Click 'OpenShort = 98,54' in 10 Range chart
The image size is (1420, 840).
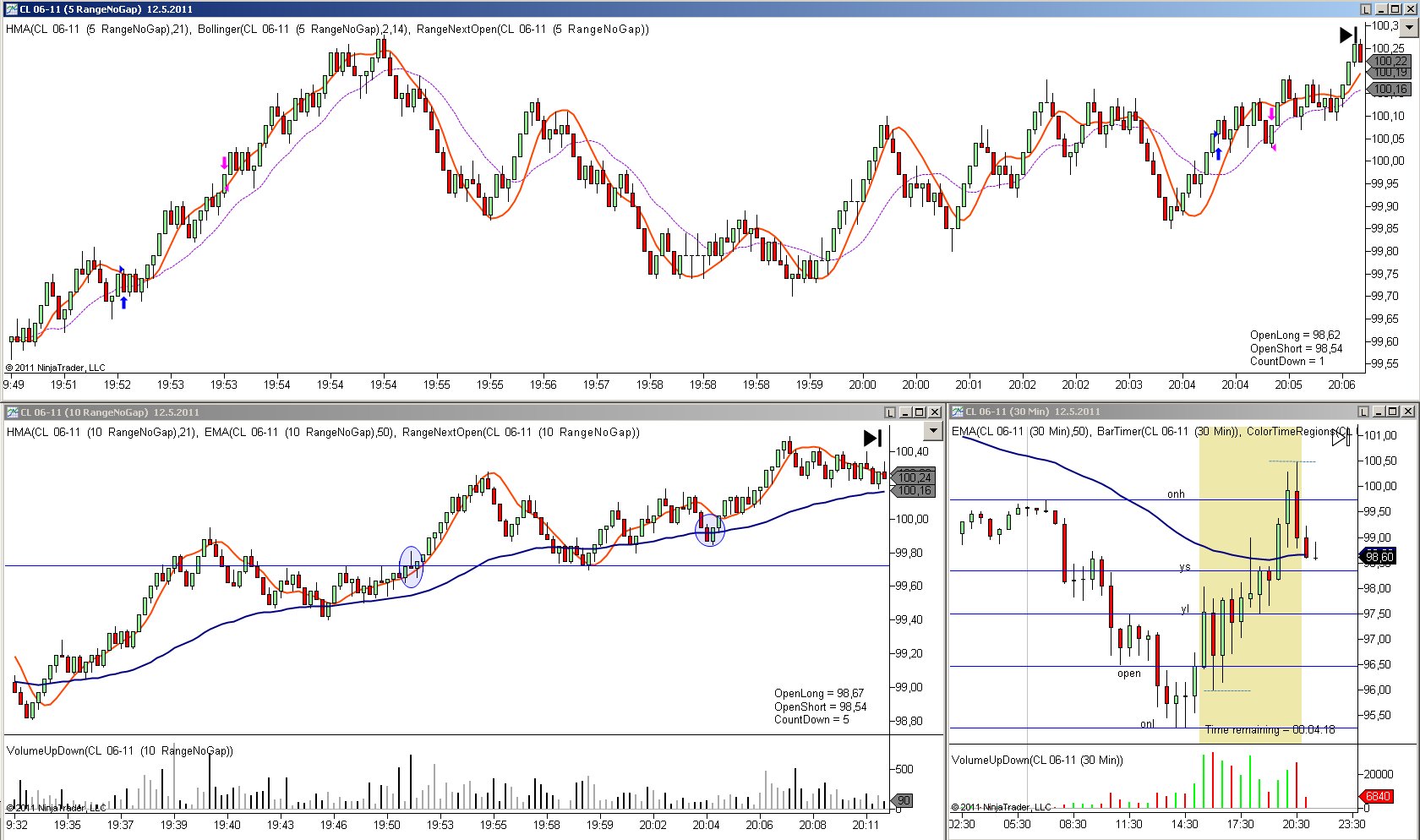[x=820, y=706]
